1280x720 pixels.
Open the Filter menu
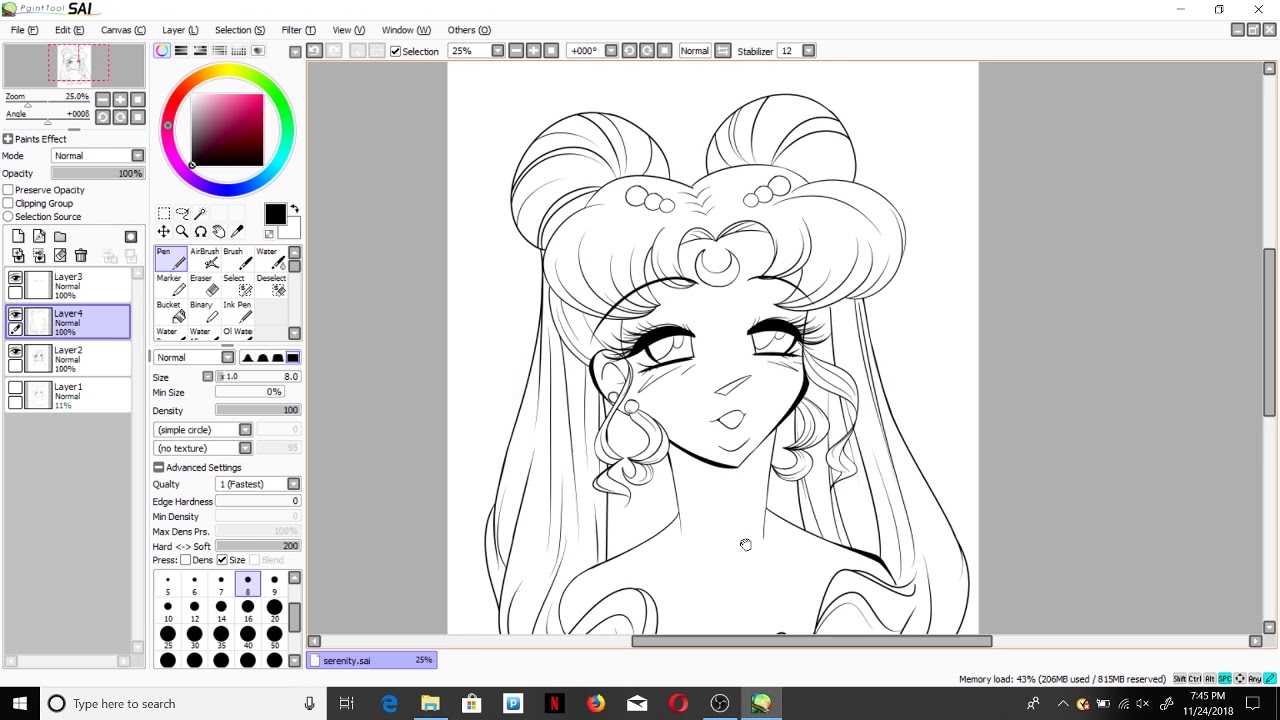pos(298,30)
